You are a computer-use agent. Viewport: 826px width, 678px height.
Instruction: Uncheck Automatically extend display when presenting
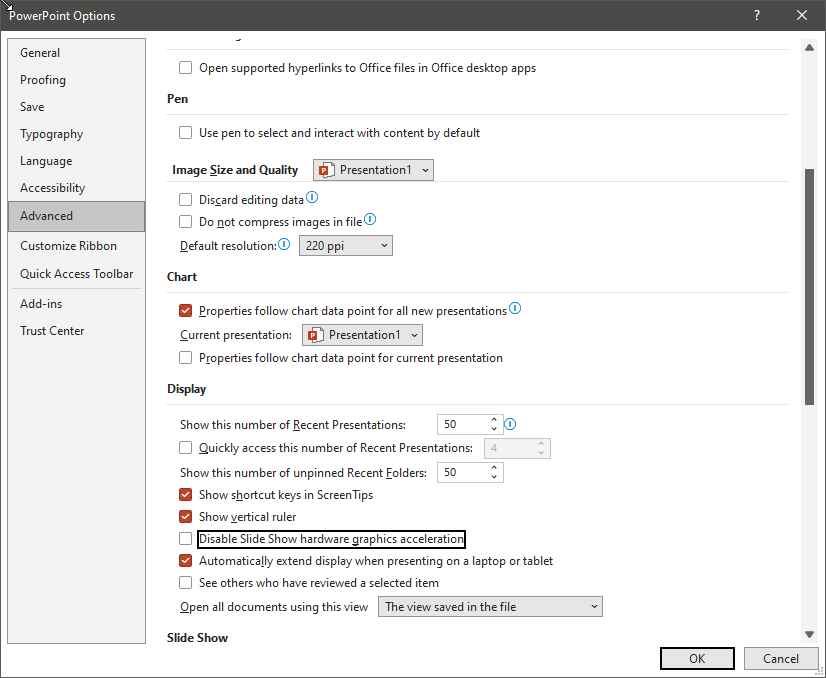185,561
